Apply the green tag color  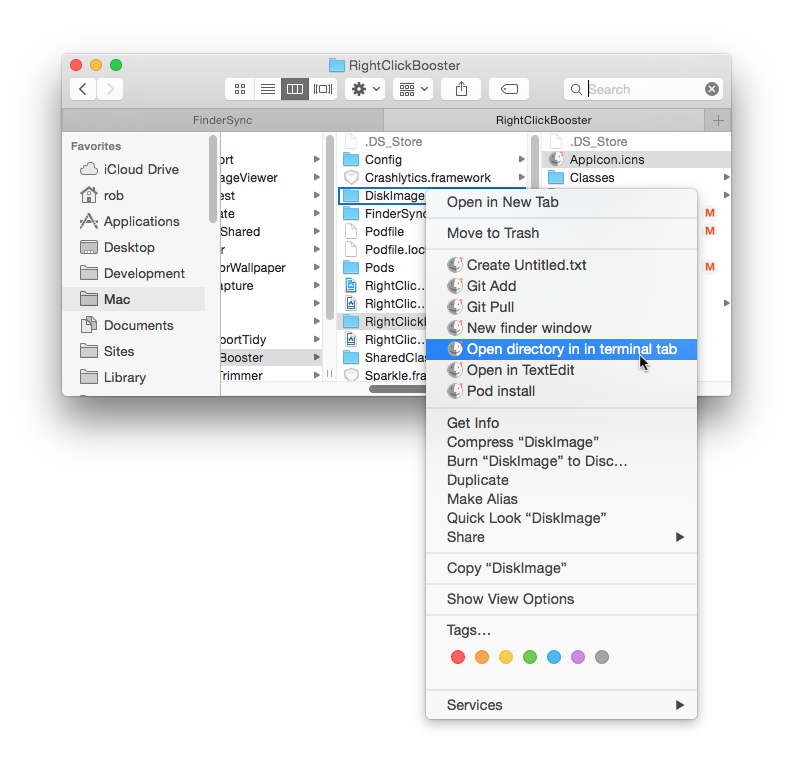click(530, 657)
